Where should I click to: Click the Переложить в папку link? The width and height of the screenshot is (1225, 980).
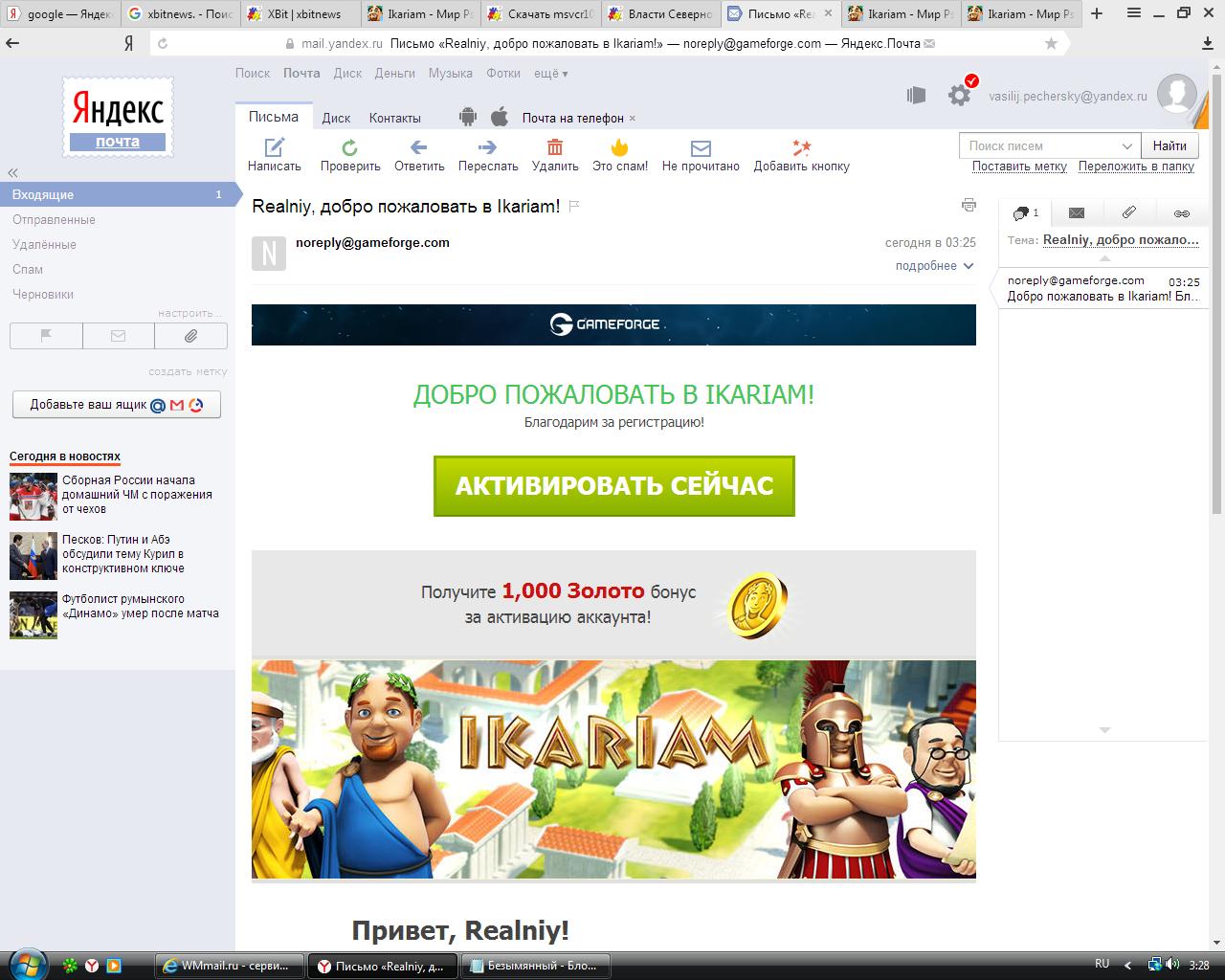(x=1136, y=167)
